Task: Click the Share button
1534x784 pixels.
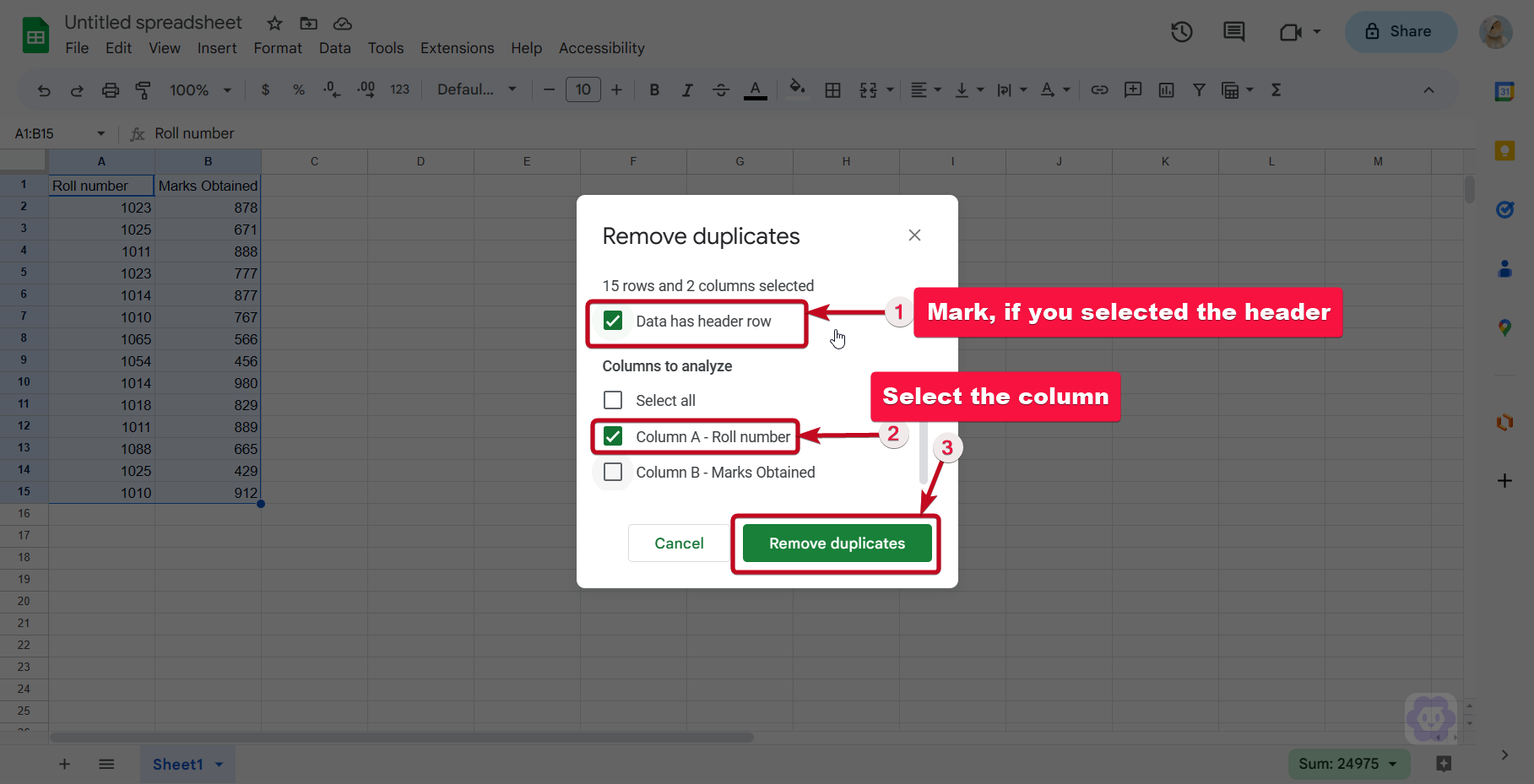Action: point(1401,32)
